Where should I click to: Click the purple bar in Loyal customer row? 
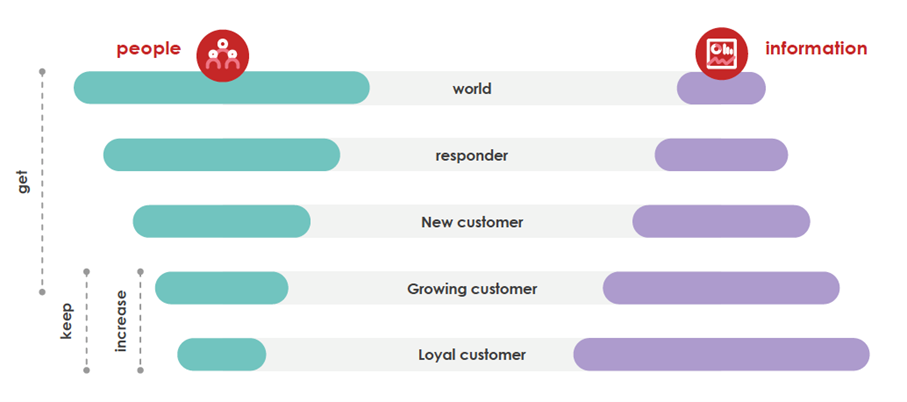click(x=721, y=354)
